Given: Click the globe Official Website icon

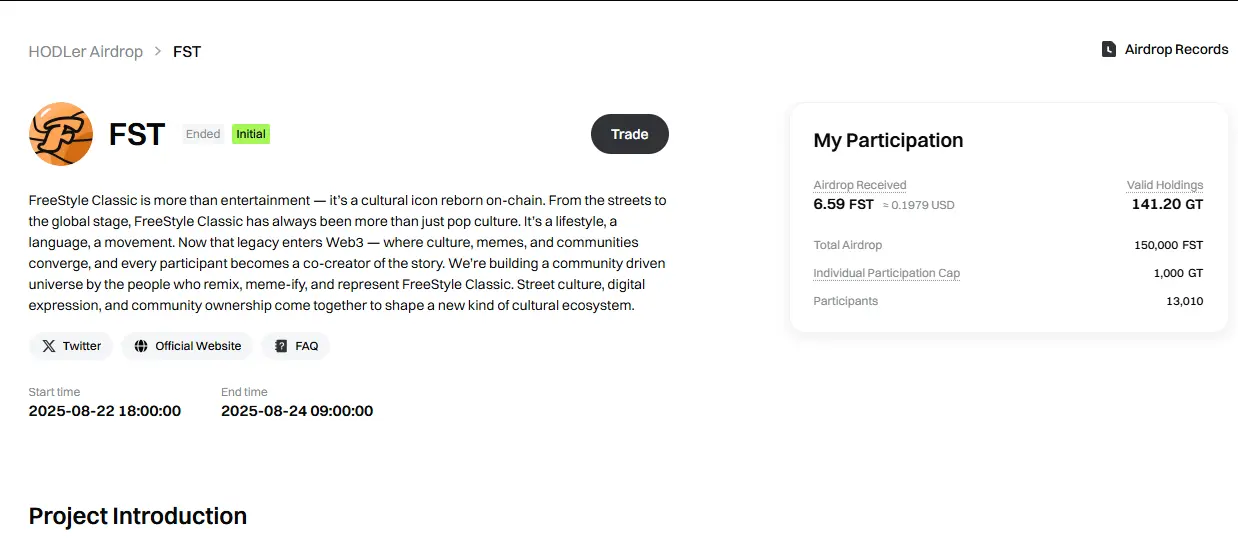Looking at the screenshot, I should pos(141,346).
